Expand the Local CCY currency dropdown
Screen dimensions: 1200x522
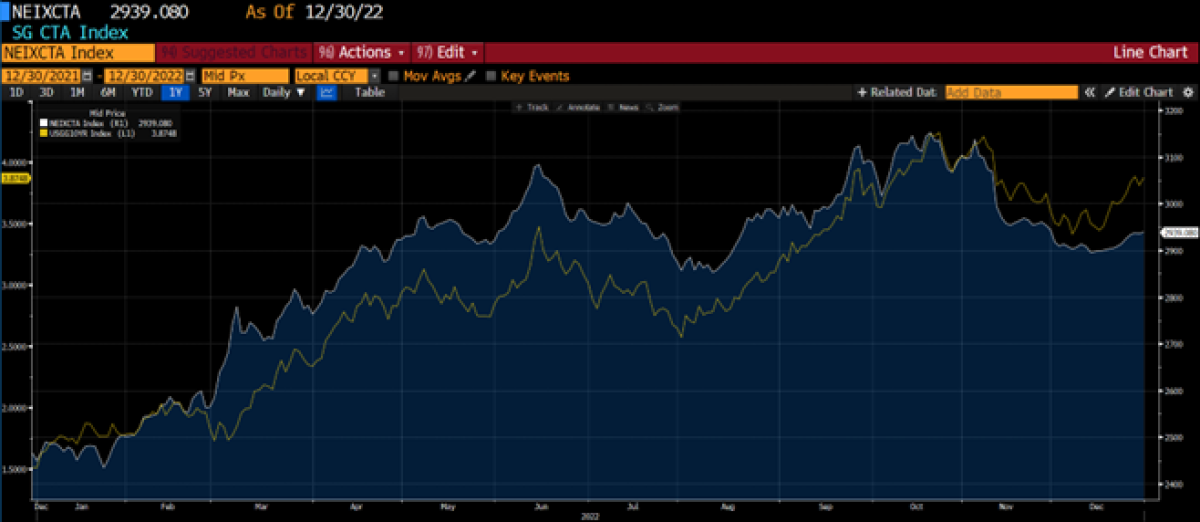(x=375, y=76)
